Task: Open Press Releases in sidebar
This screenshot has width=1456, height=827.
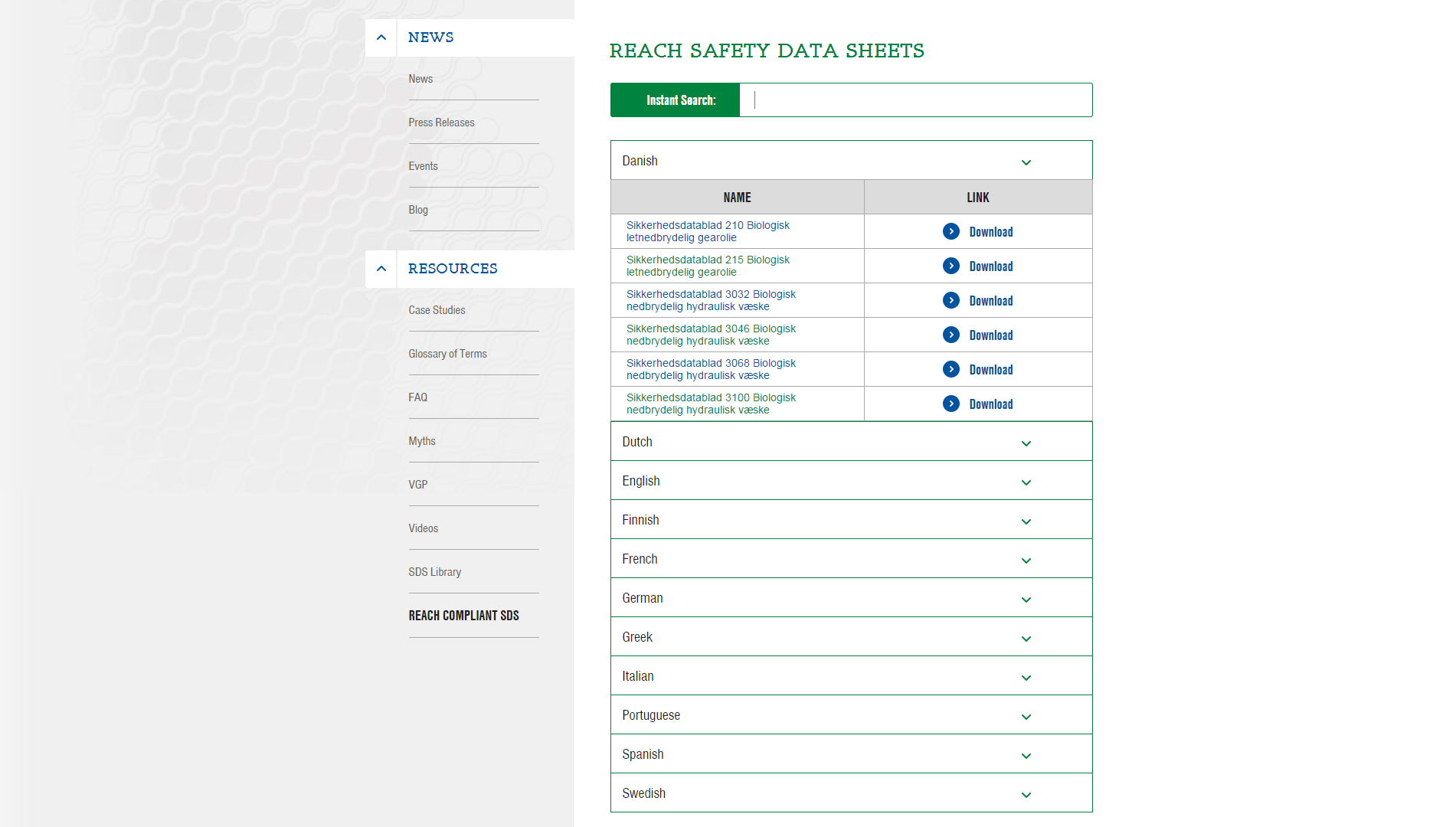Action: click(x=441, y=123)
